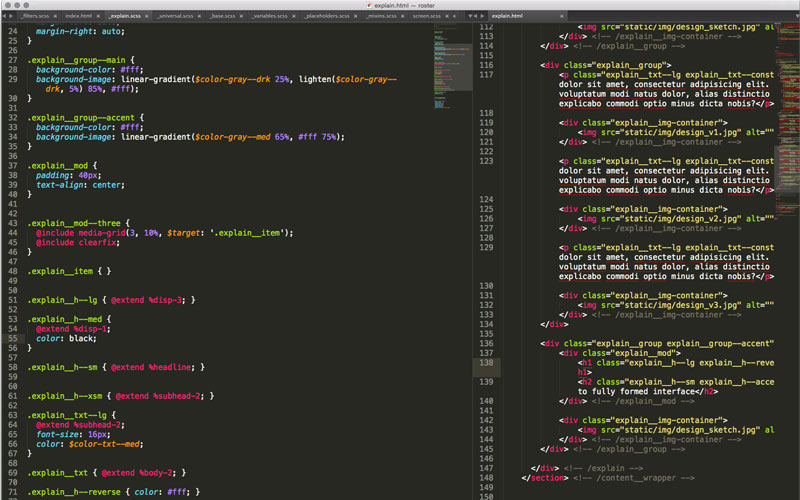Close the _explain.scss tab
Screen dimensions: 800x500
click(x=147, y=17)
